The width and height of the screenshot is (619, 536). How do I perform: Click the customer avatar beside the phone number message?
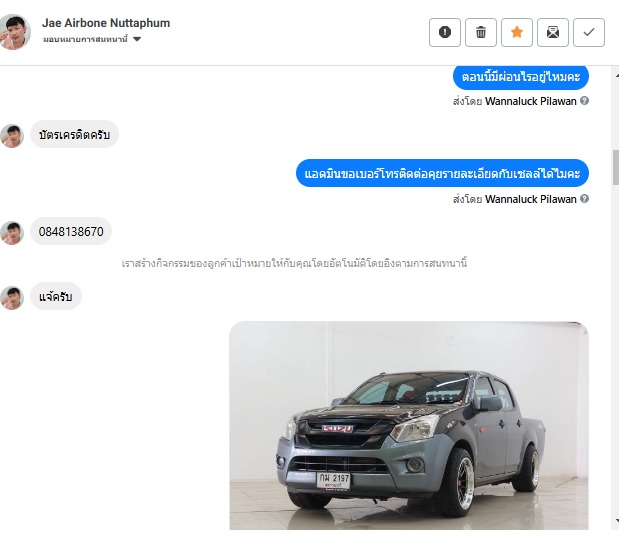point(12,233)
